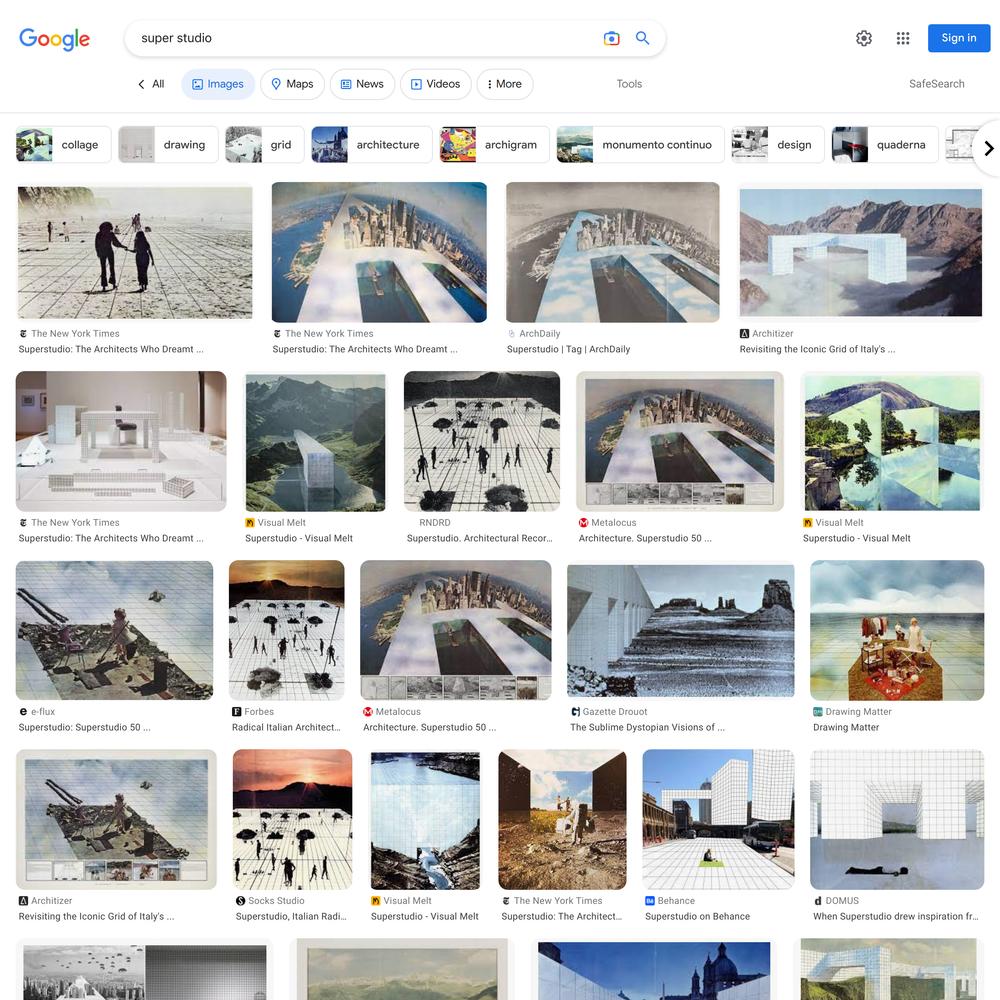This screenshot has height=1000, width=1000.
Task: Open the e-flux woman sweeping grid image
Action: click(x=114, y=630)
